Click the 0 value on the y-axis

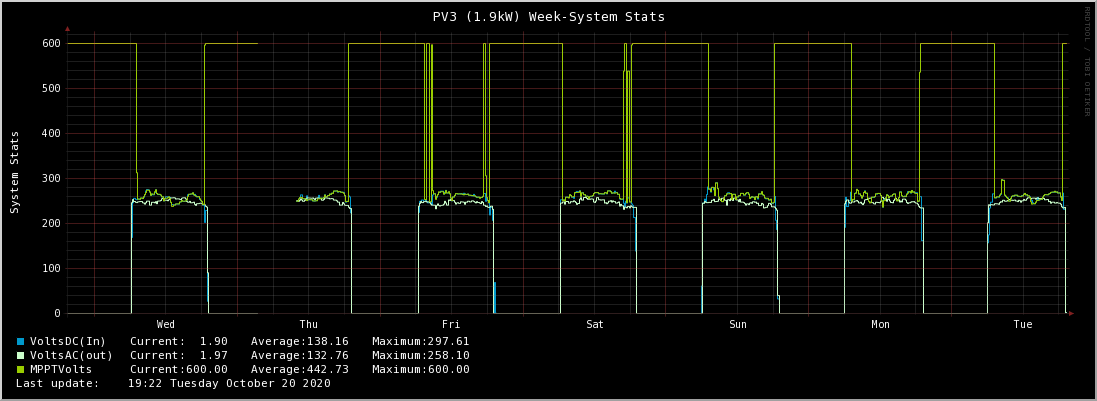coord(57,314)
